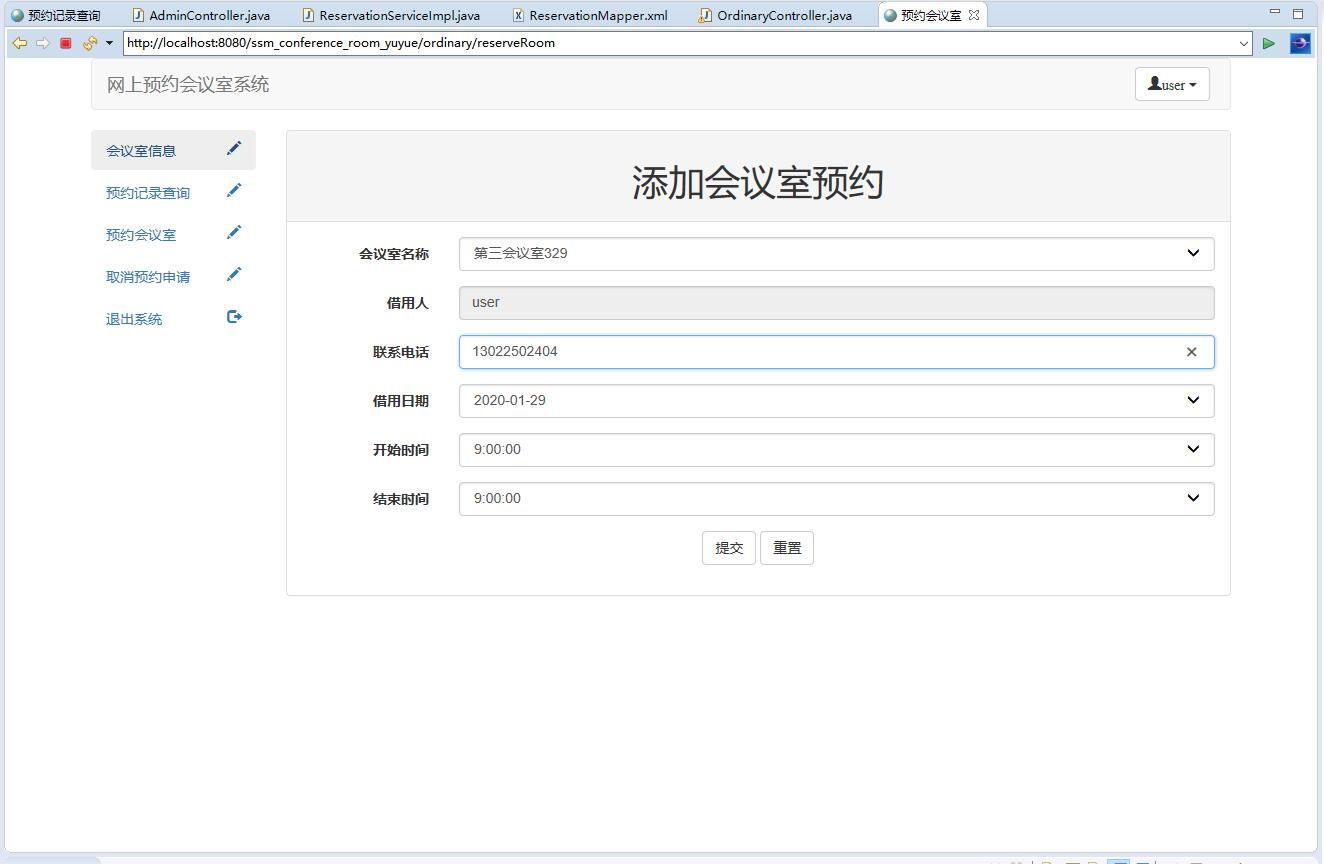
Task: Click the pencil icon beside 会议室信息
Action: click(x=234, y=148)
